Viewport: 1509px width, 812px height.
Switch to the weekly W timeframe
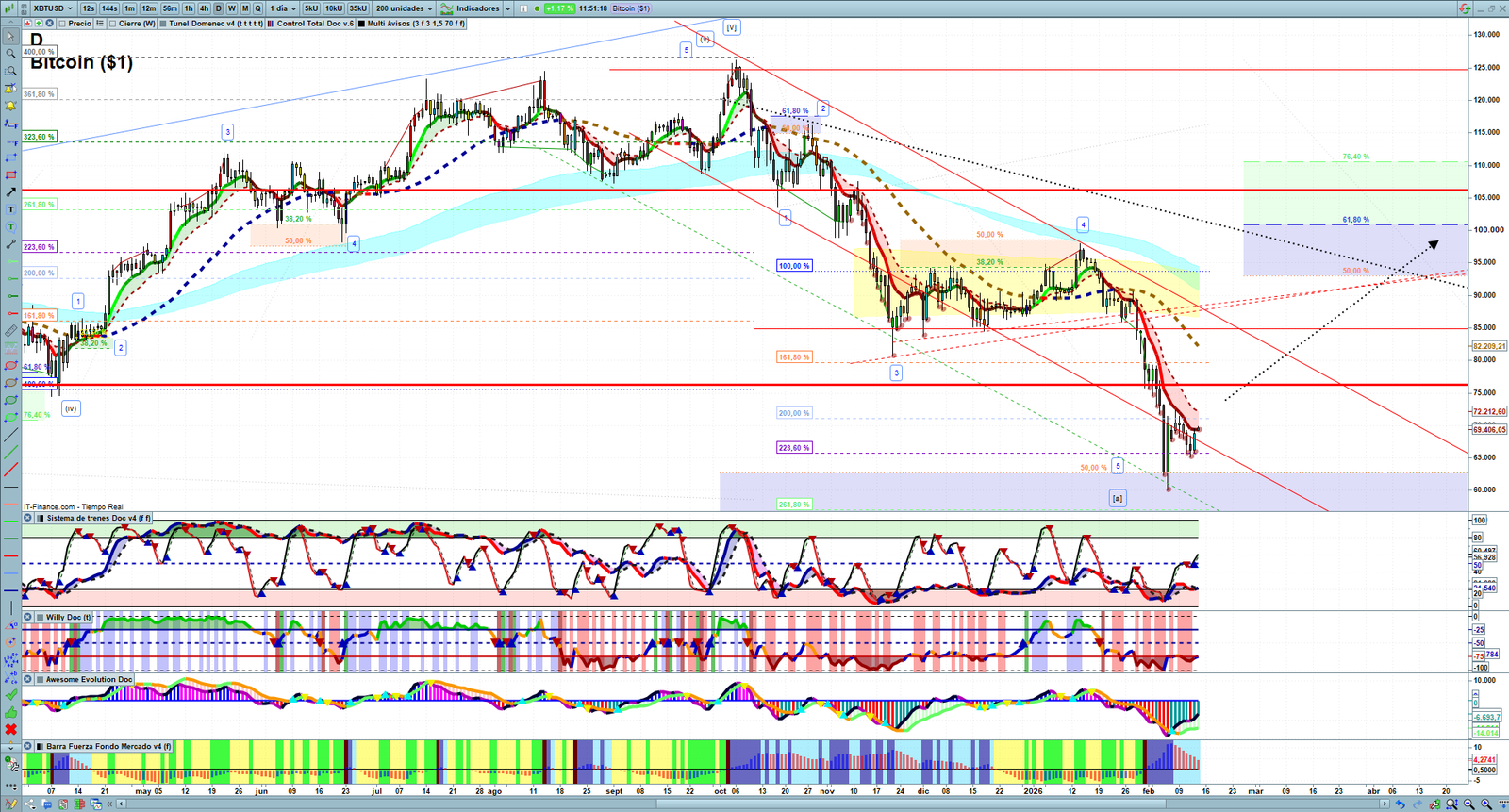pos(232,8)
